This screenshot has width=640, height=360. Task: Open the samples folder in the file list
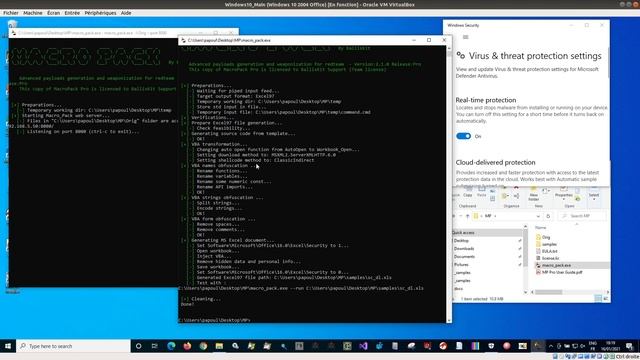click(x=549, y=244)
